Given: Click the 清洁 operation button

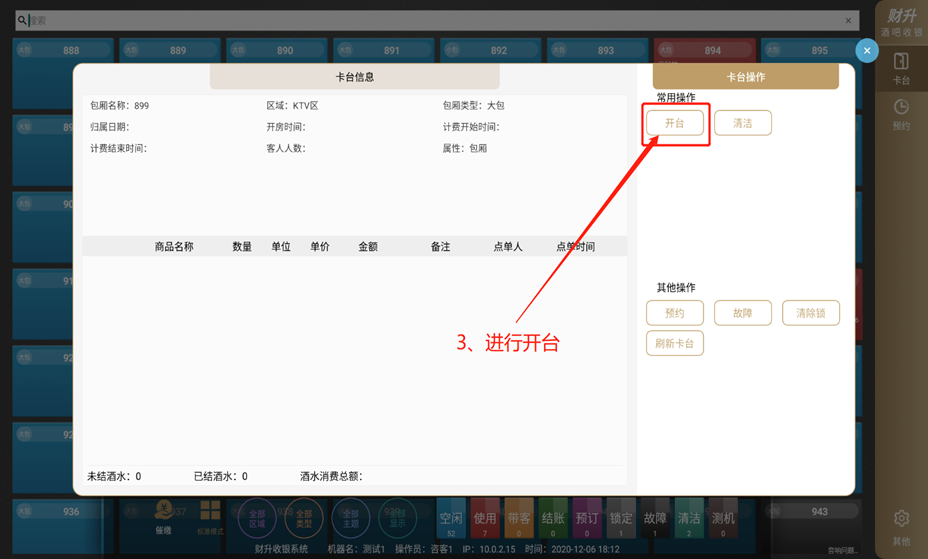Looking at the screenshot, I should tap(743, 123).
